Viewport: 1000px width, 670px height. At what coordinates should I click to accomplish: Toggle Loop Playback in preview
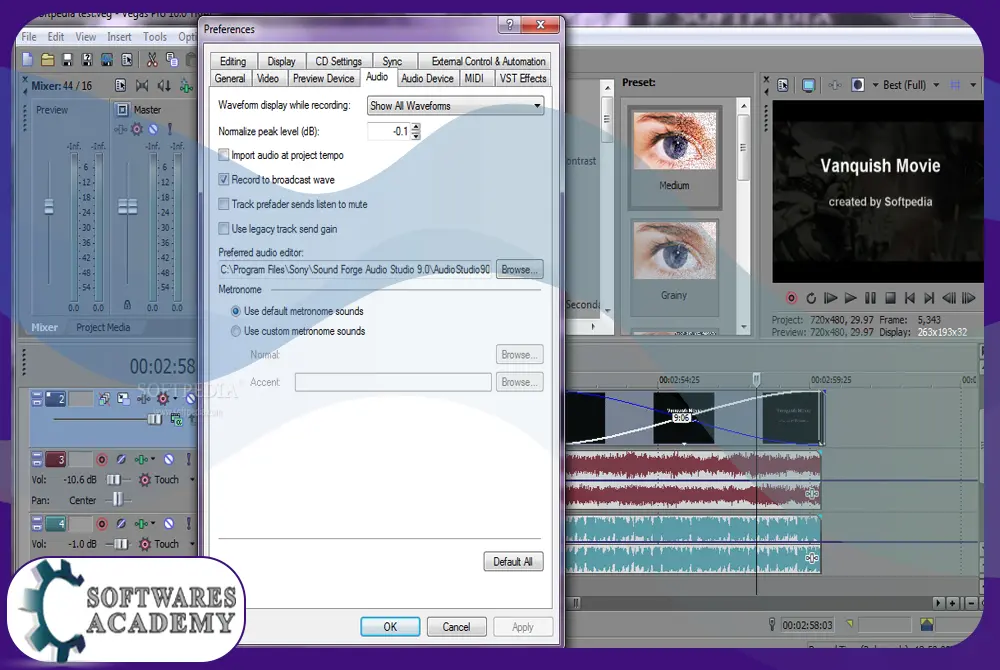tap(811, 298)
